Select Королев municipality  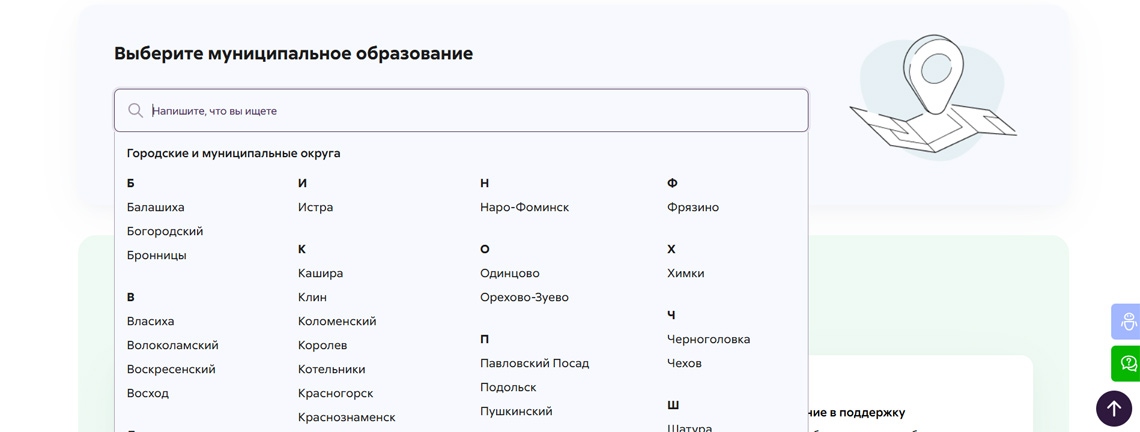pos(323,345)
